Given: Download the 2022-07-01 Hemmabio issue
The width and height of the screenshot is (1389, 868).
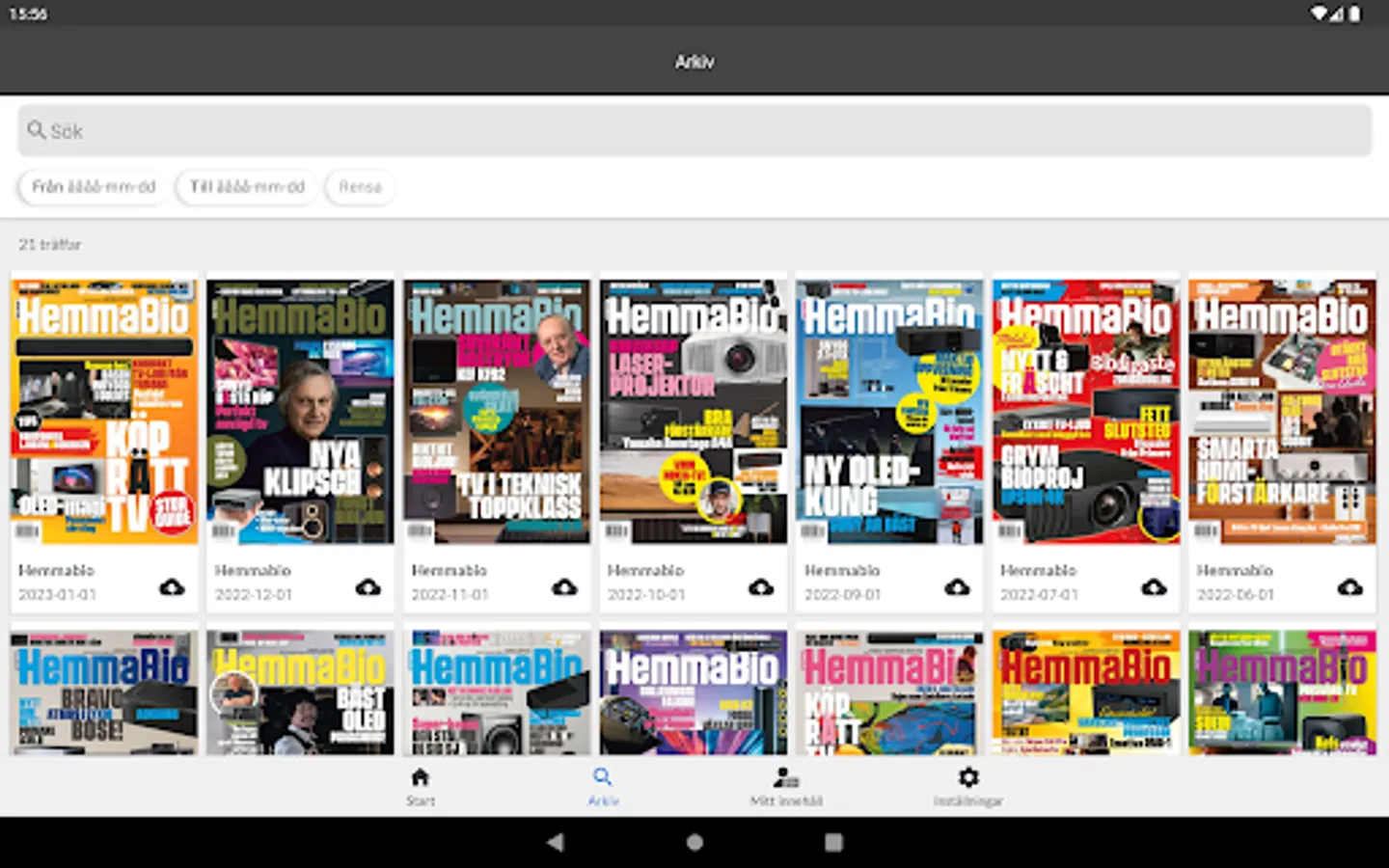Looking at the screenshot, I should coord(1154,587).
